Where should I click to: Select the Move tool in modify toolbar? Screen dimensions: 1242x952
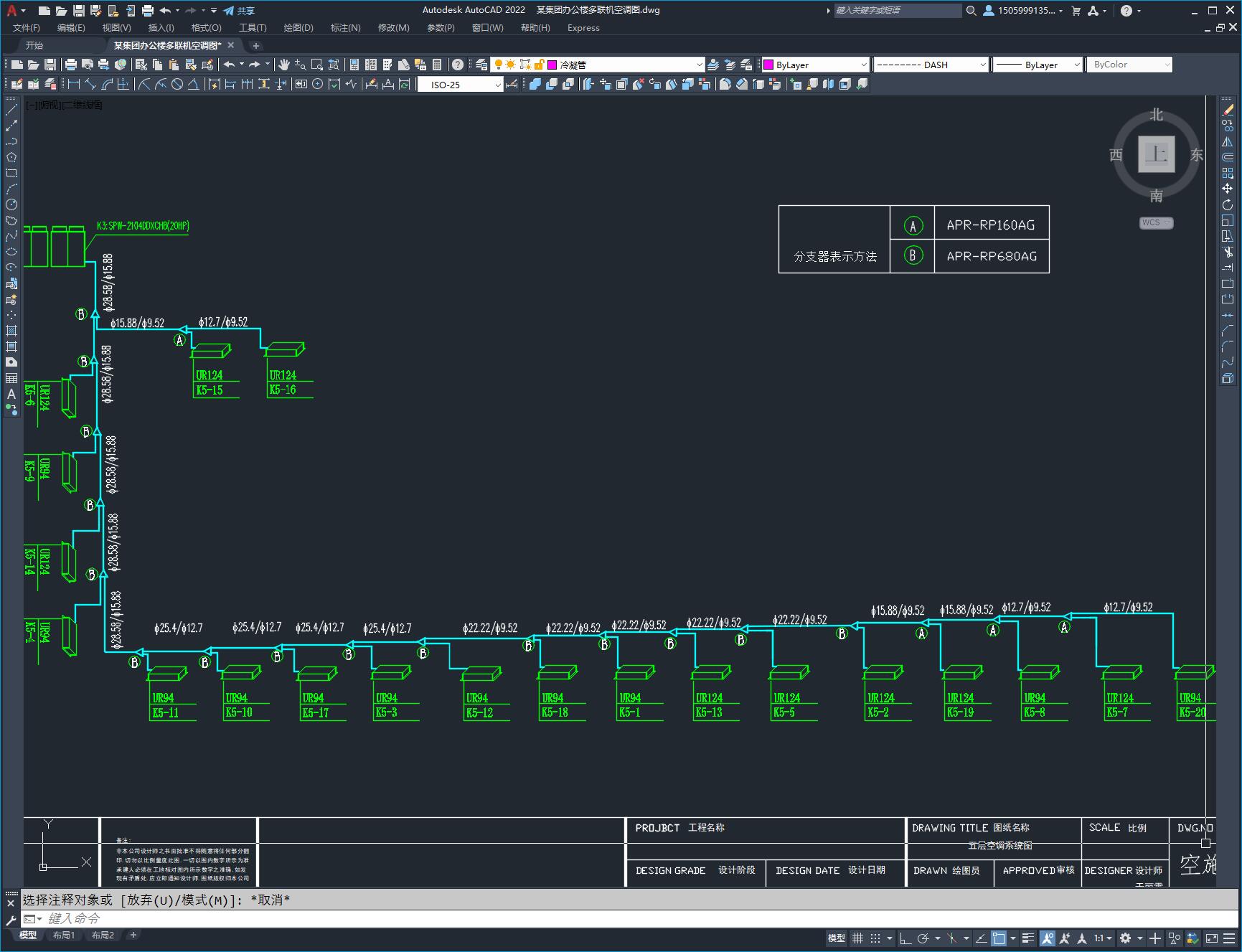pyautogui.click(x=1228, y=189)
